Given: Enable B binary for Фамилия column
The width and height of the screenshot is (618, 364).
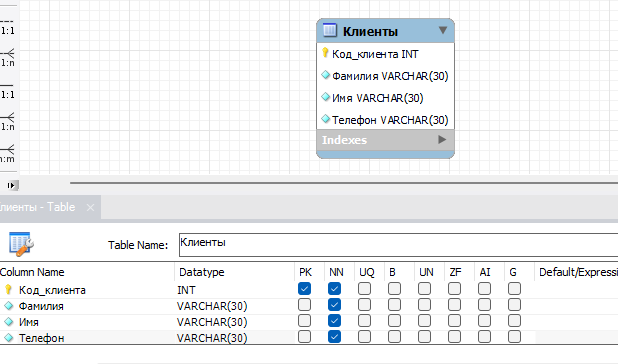Looking at the screenshot, I should click(x=394, y=305).
